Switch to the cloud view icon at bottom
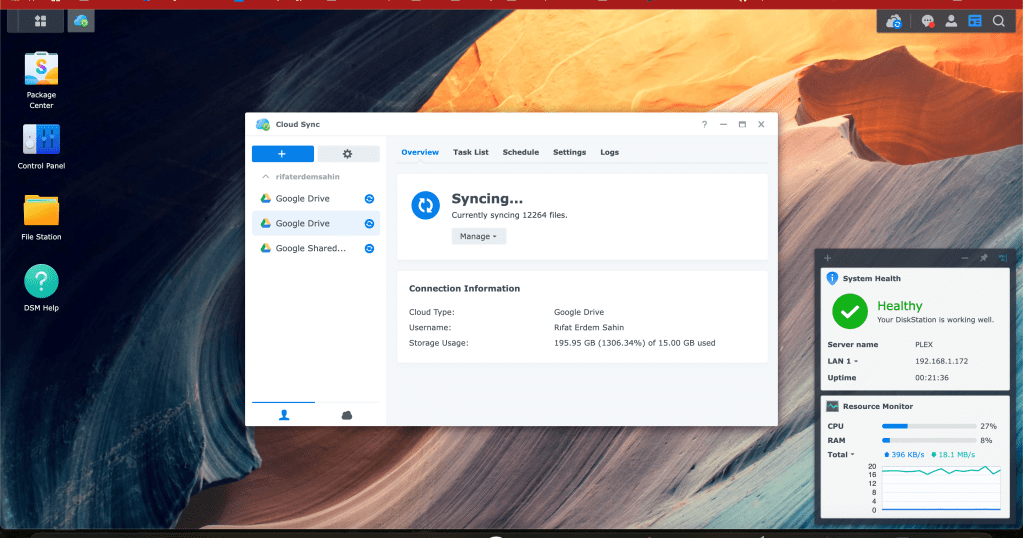Screen dimensions: 1023x538 point(346,415)
